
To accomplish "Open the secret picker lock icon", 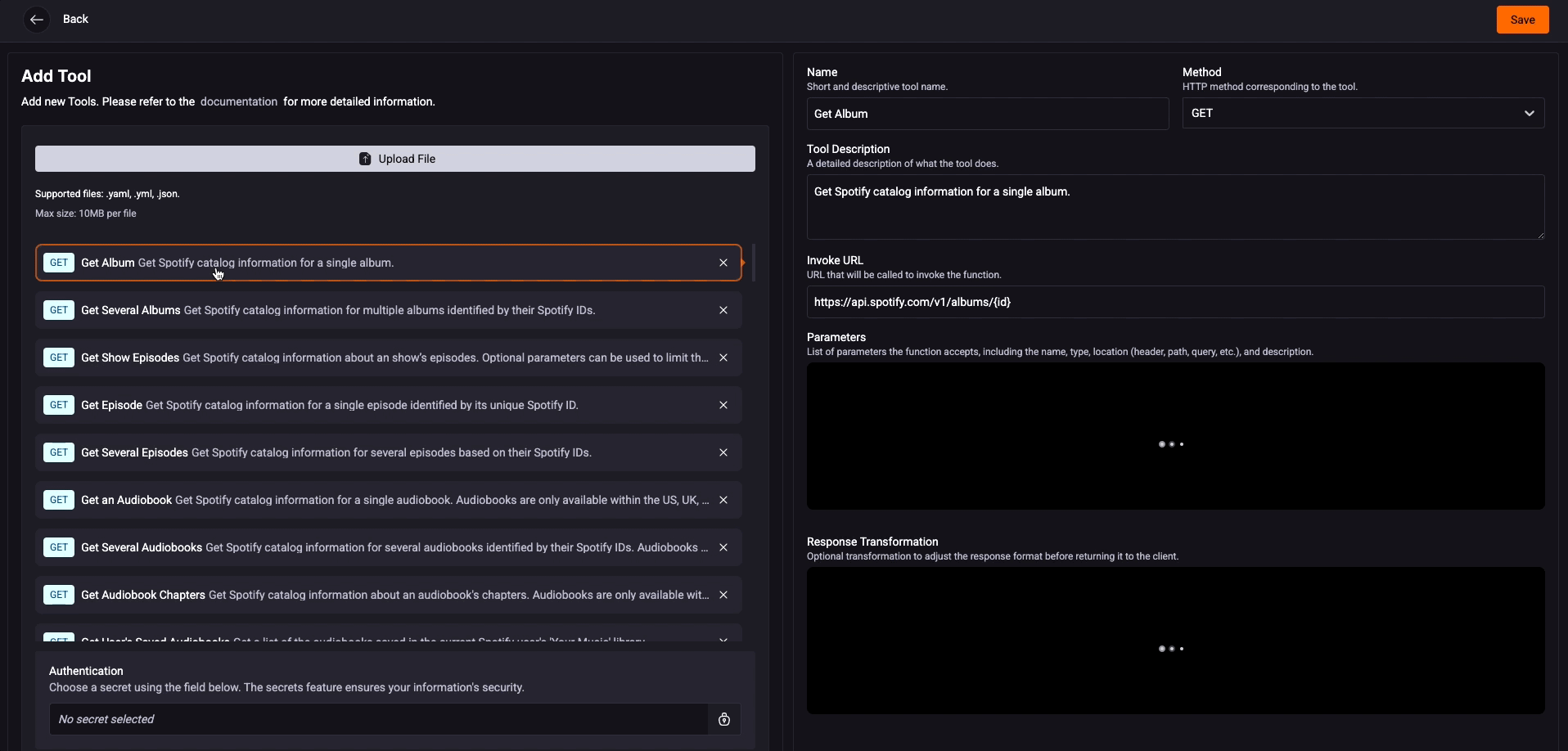I will pyautogui.click(x=723, y=719).
